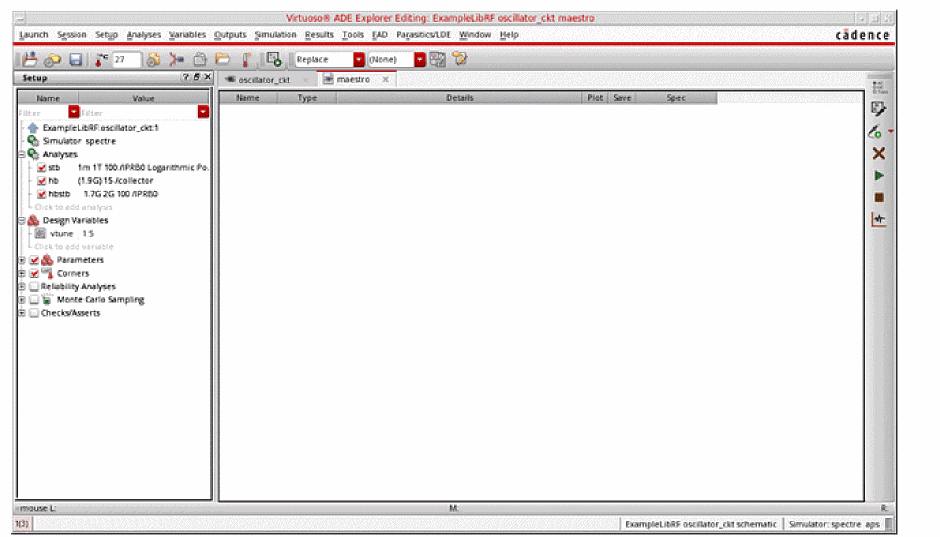Click the green Run simulation arrow

(879, 176)
